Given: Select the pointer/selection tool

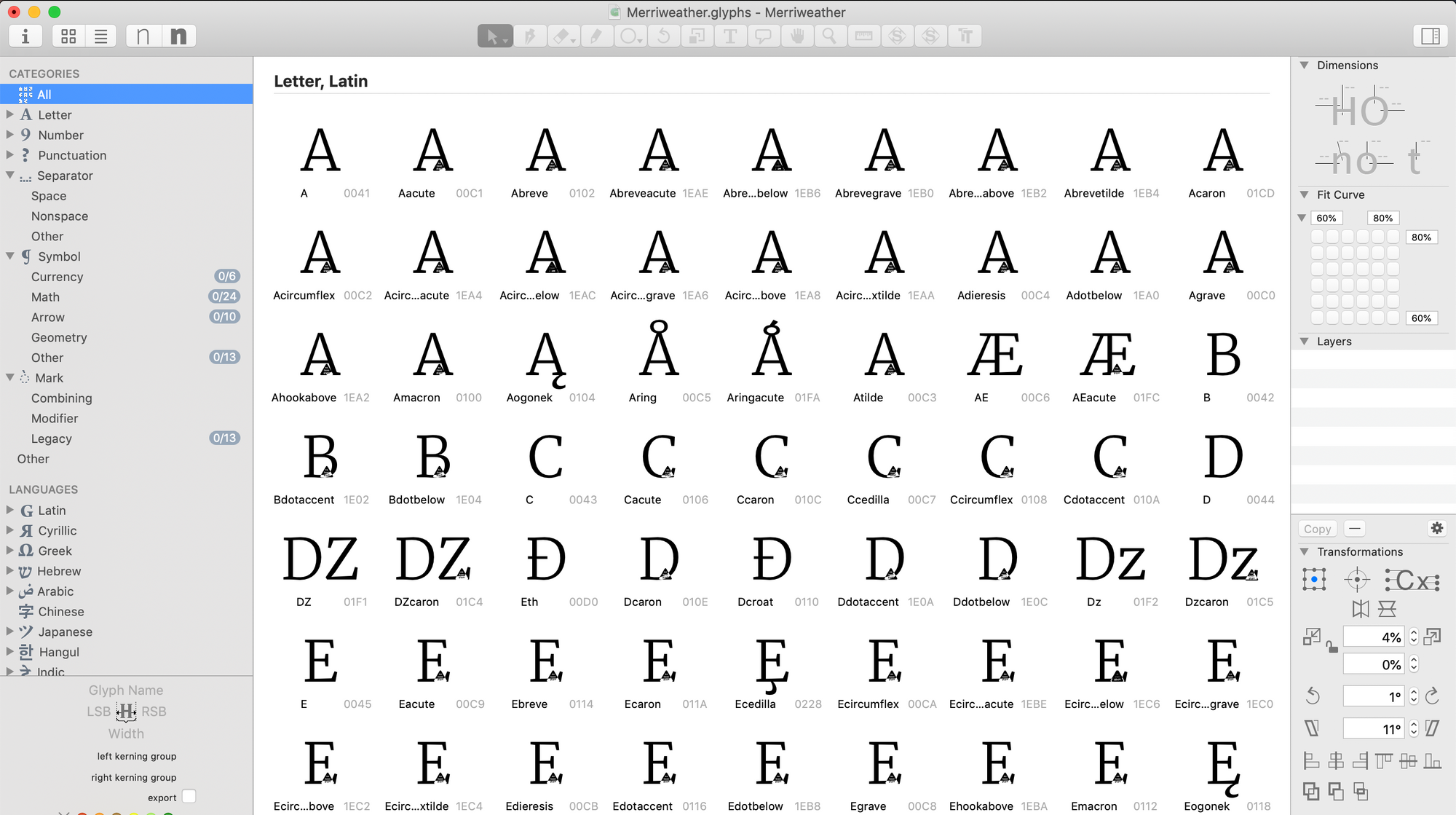Looking at the screenshot, I should [494, 37].
